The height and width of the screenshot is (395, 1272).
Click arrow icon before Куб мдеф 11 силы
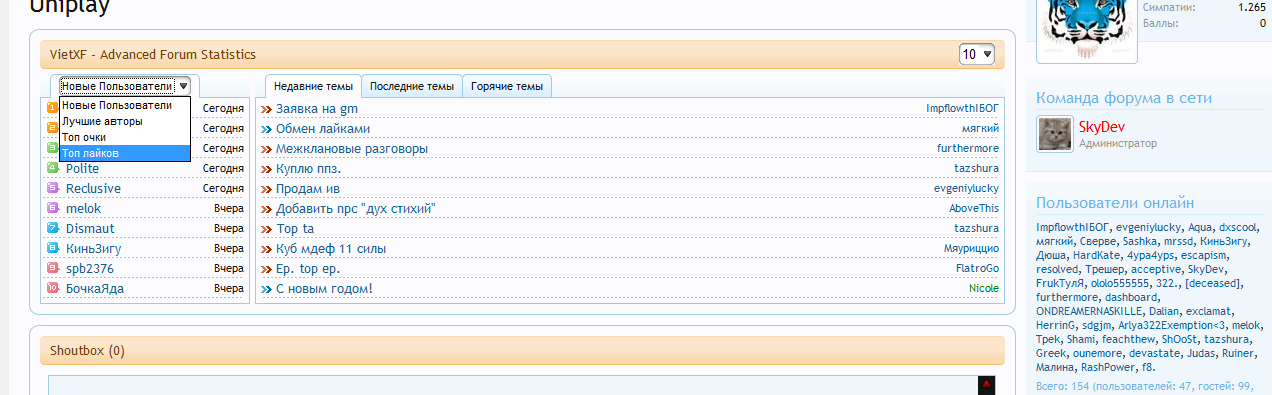click(x=266, y=248)
